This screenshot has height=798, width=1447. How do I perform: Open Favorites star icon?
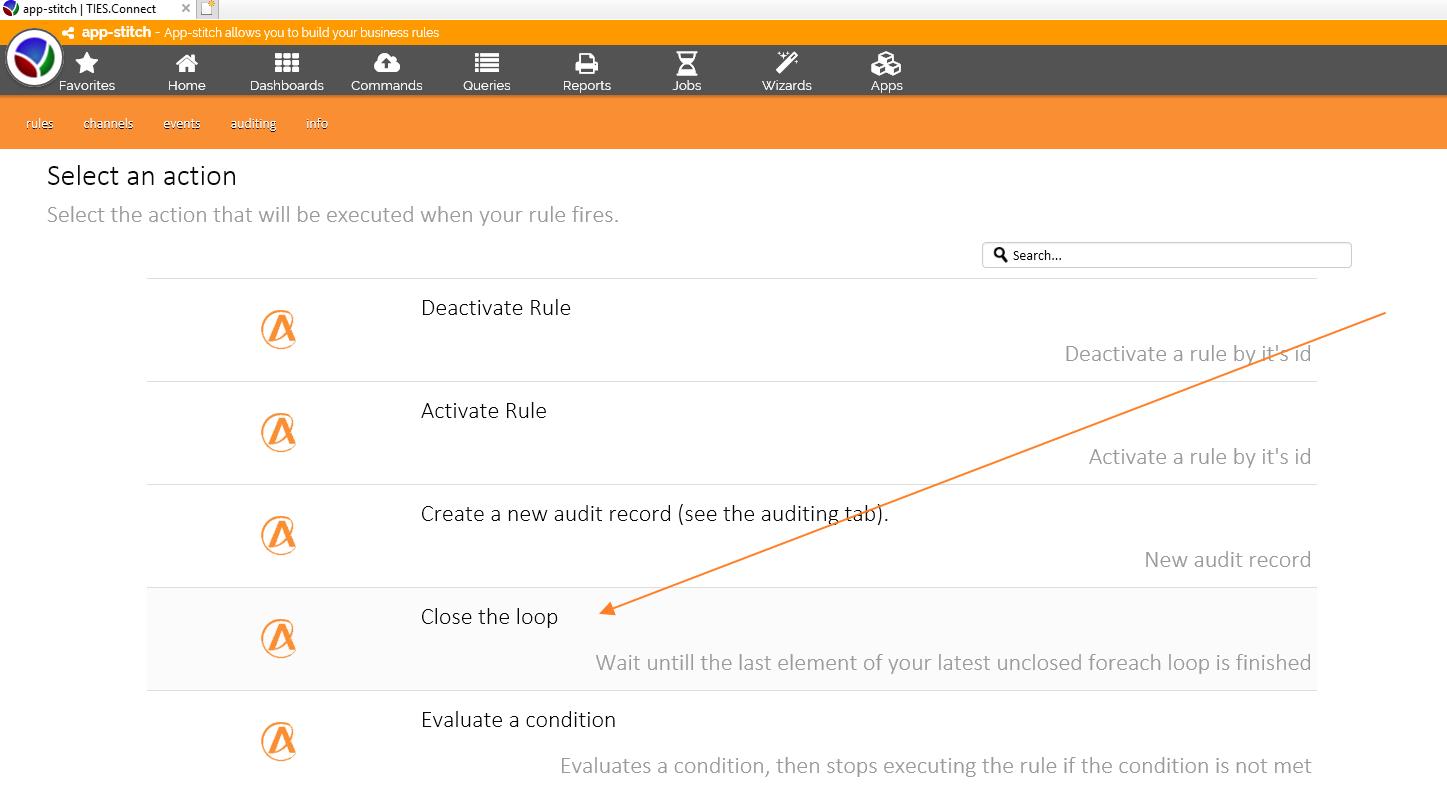tap(87, 65)
